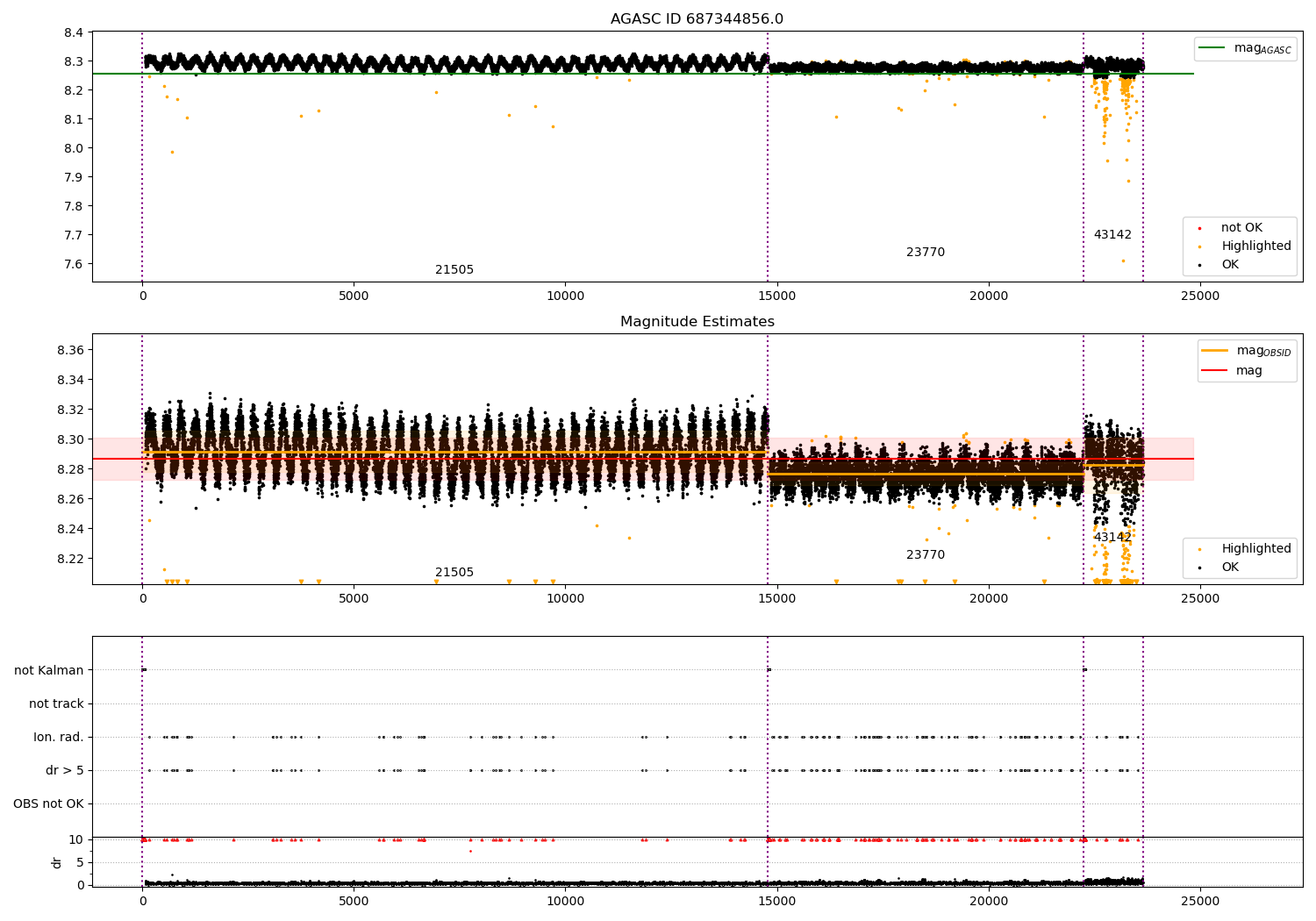Click "23770" label in Magnitude Estimates plot

[x=926, y=555]
